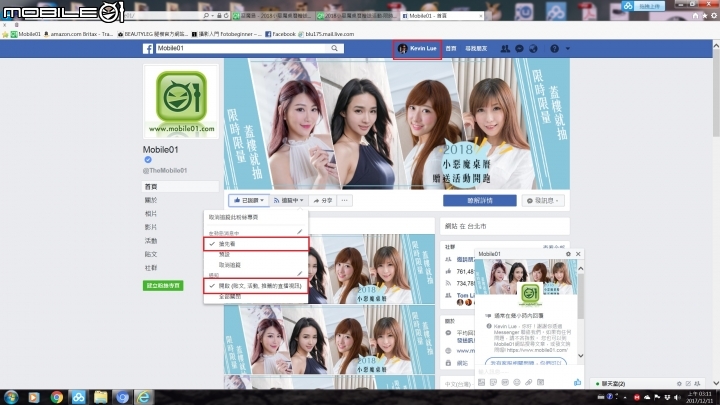Click the Windows Start button
720x405 pixels.
11,397
